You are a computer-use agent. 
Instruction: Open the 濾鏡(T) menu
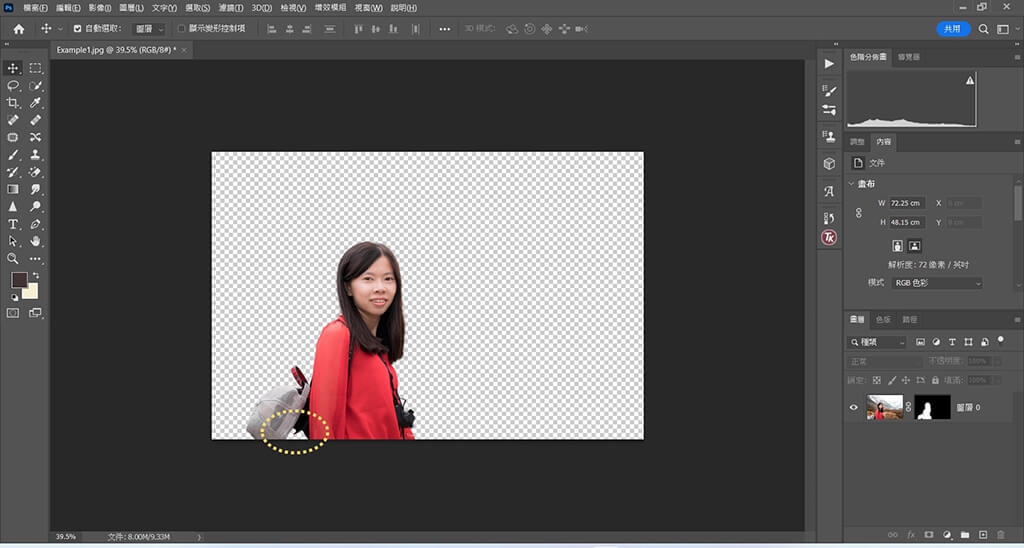click(231, 8)
